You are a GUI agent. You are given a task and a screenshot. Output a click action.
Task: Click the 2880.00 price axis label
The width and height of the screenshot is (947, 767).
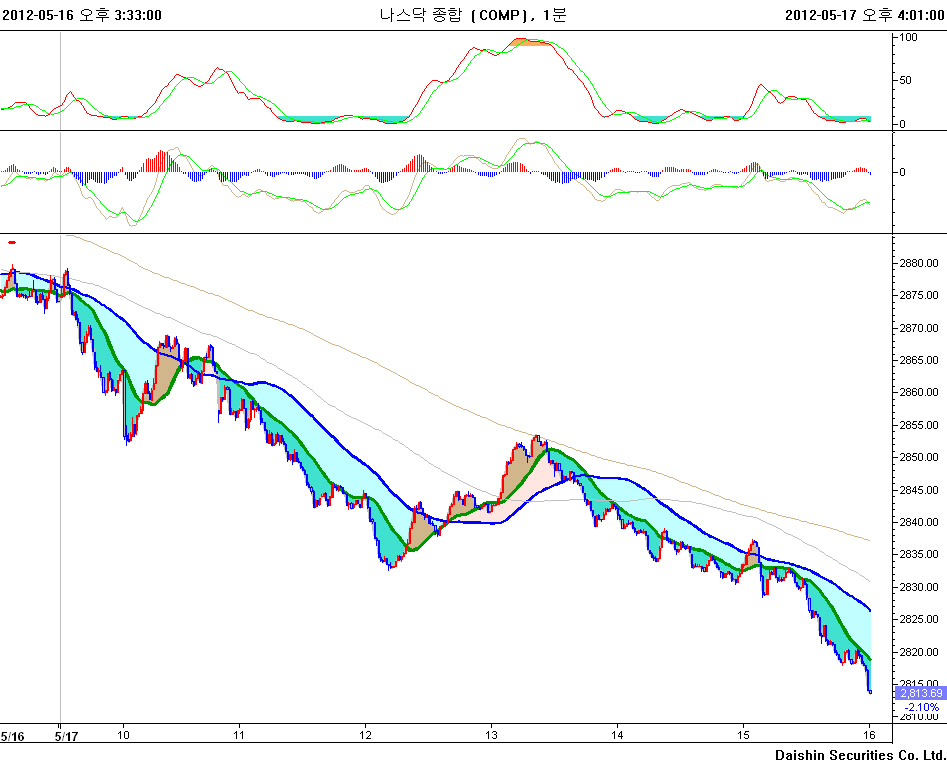[918, 263]
